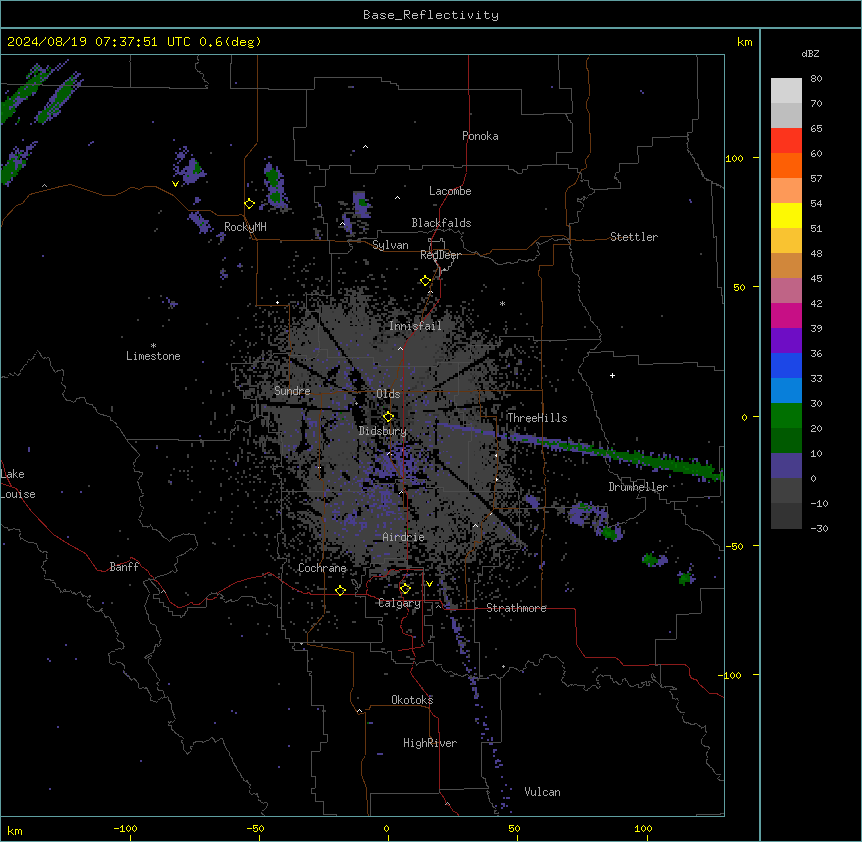Click the yellow diamond marker above Calgary
862x842 pixels.
(405, 589)
